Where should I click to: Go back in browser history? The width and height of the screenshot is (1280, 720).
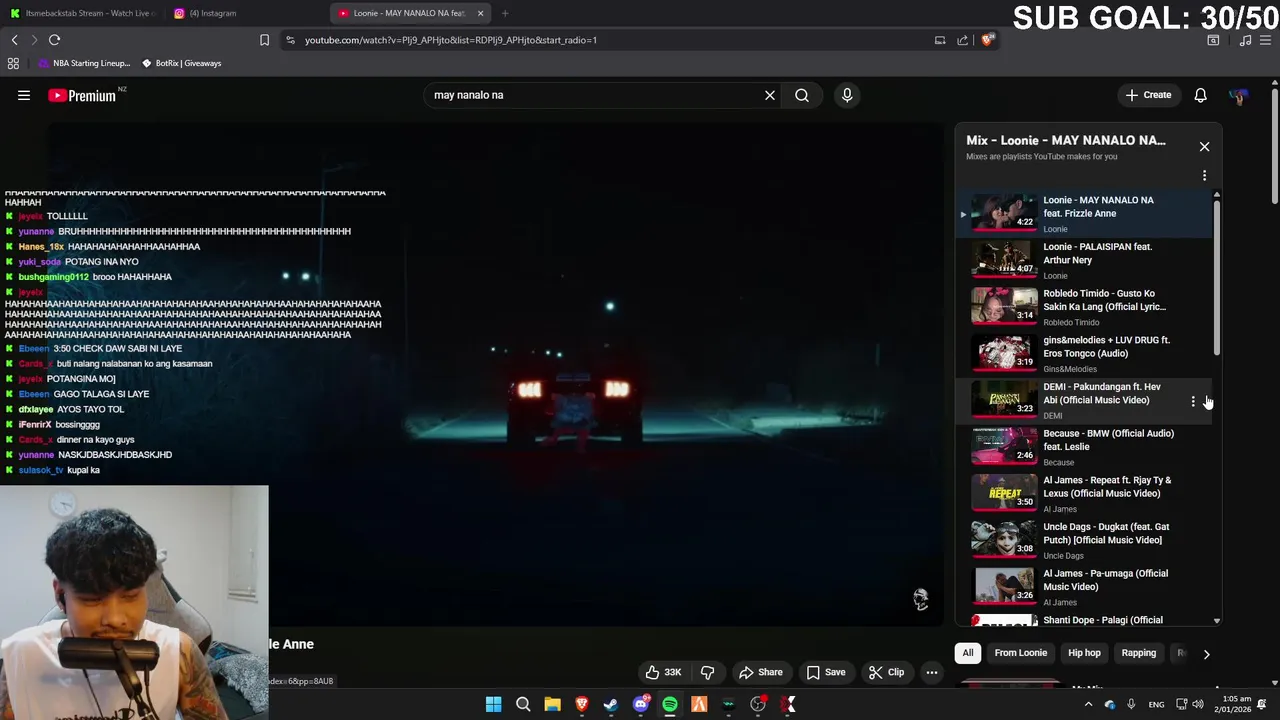(14, 40)
